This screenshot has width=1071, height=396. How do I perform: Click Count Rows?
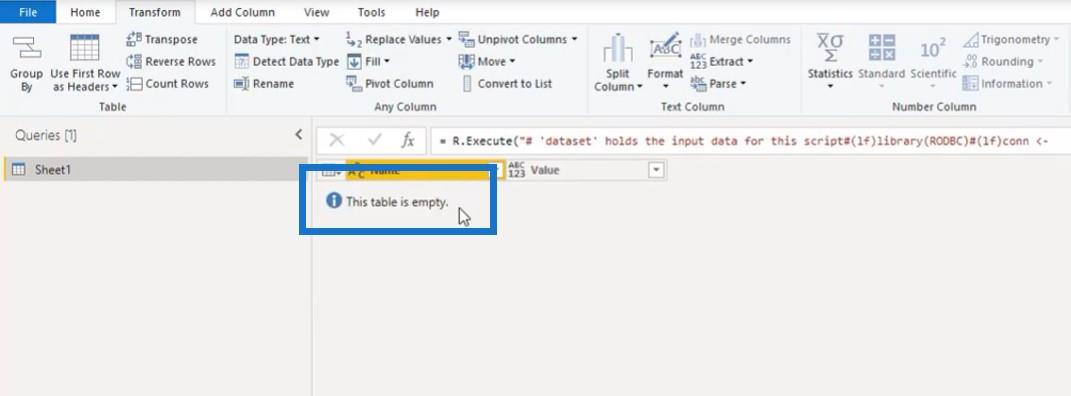[167, 83]
